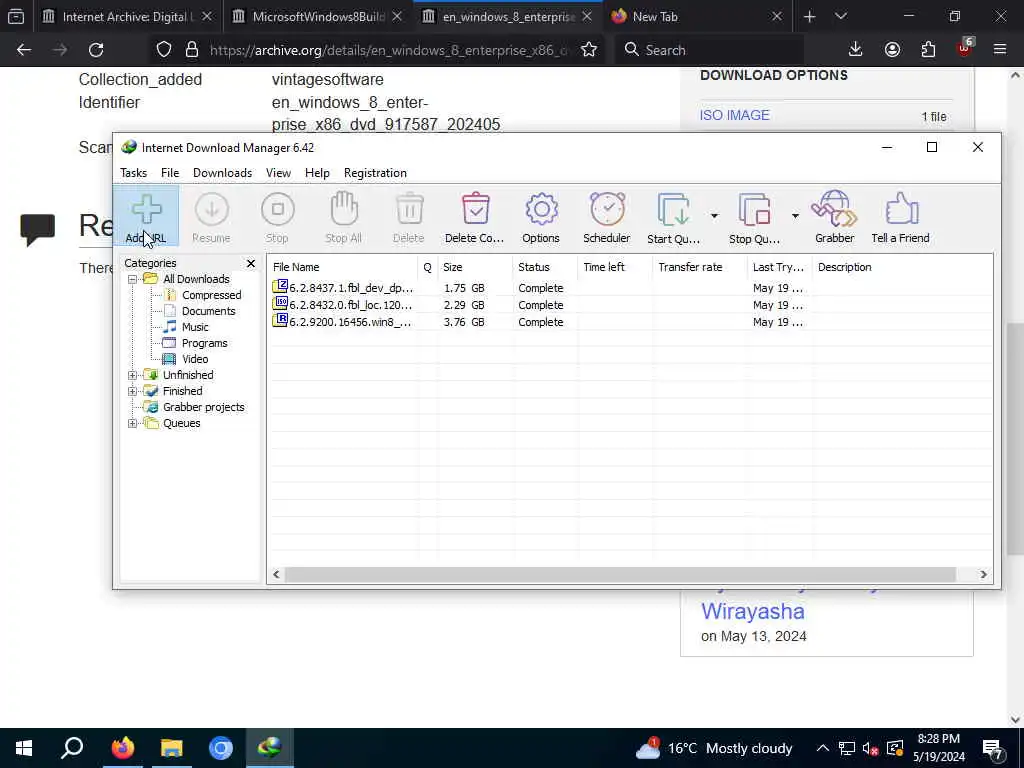
Task: Click the IDM icon in the taskbar
Action: (x=270, y=748)
